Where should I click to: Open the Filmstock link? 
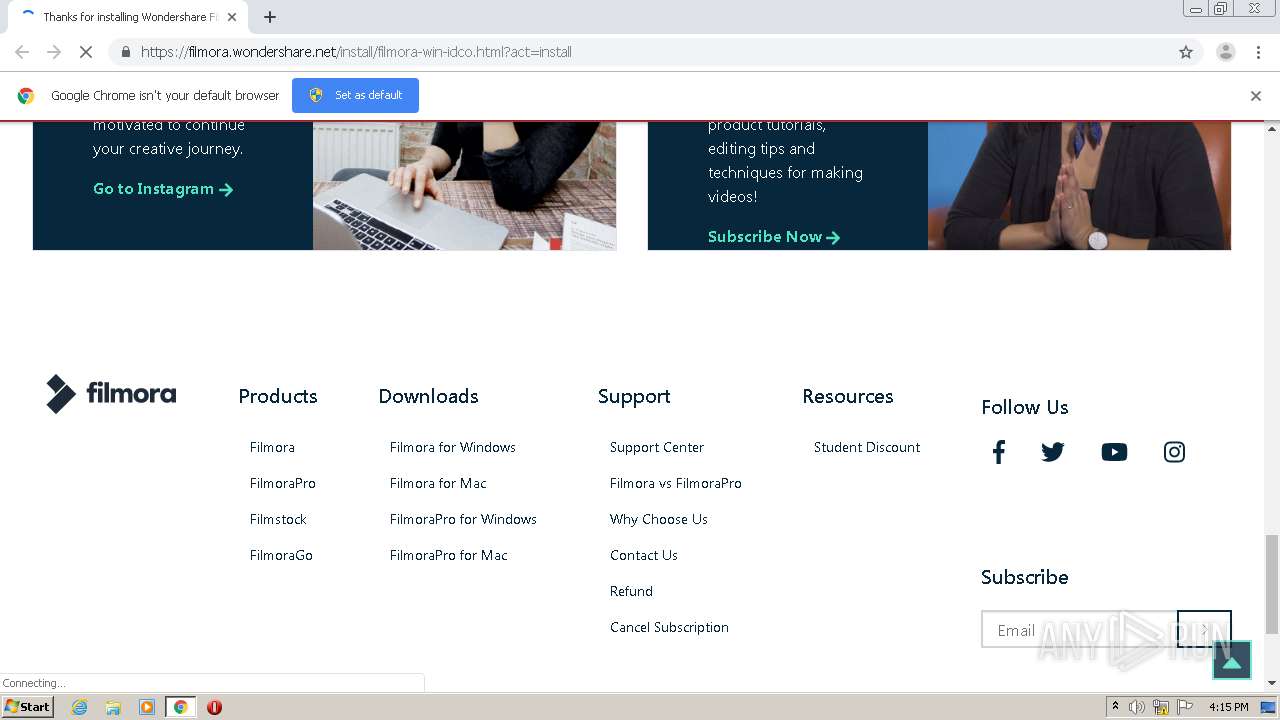(278, 519)
